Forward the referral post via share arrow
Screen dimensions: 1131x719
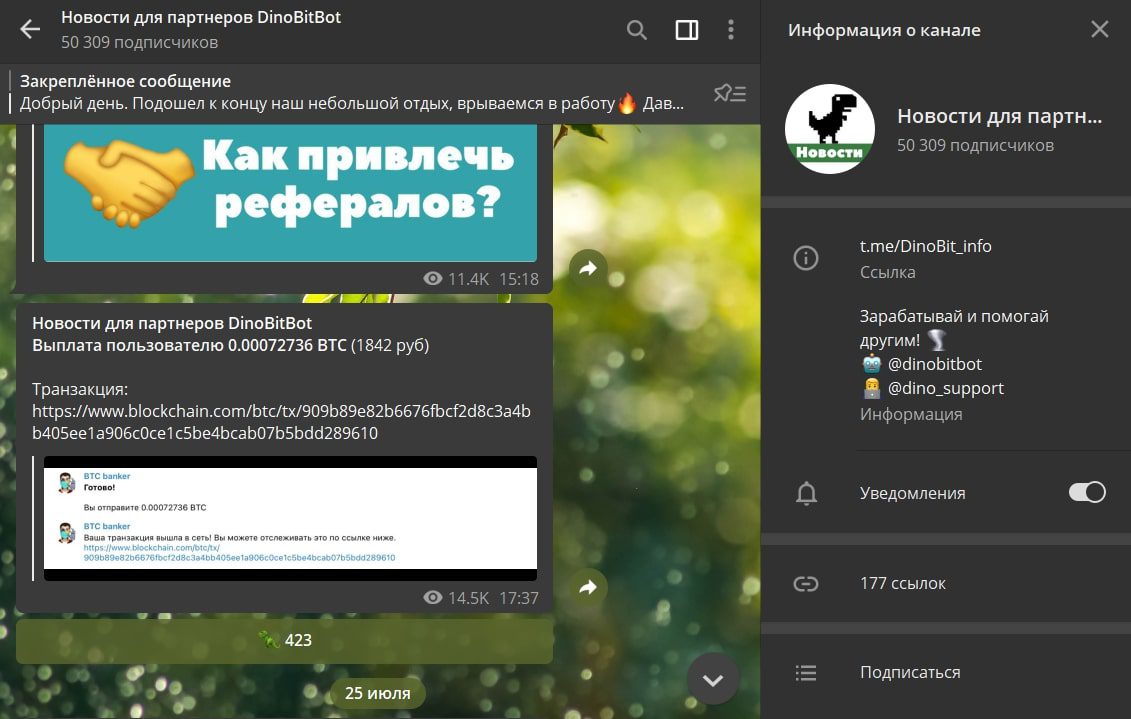589,268
